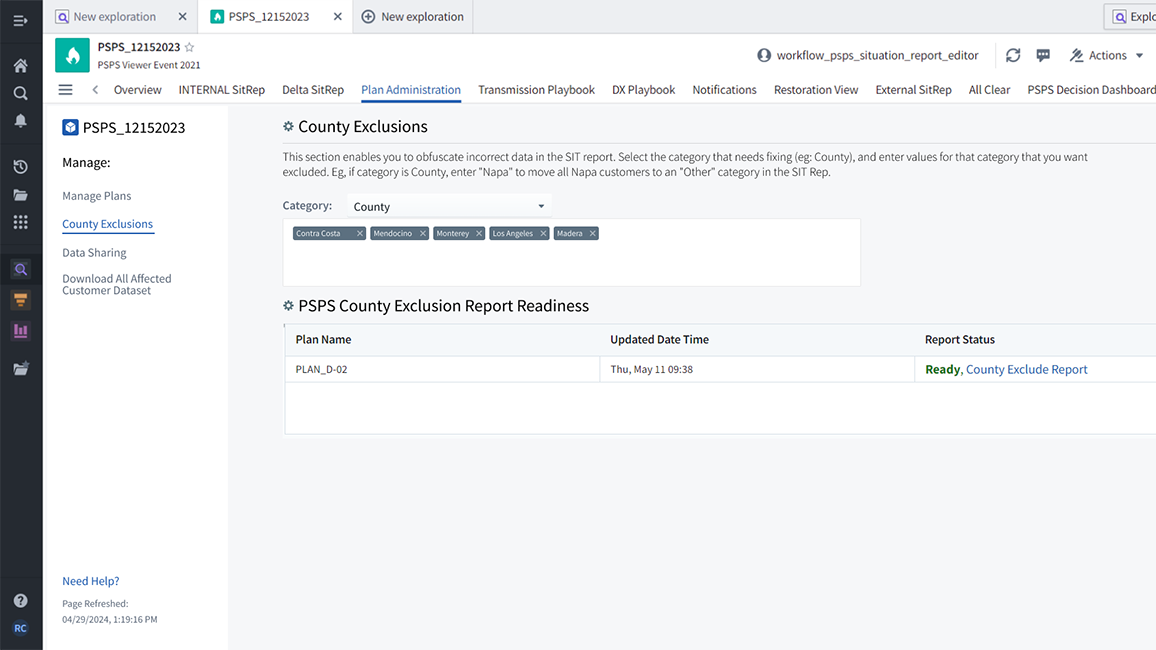Expand the left sidebar navigation menu
This screenshot has width=1156, height=650.
[20, 20]
